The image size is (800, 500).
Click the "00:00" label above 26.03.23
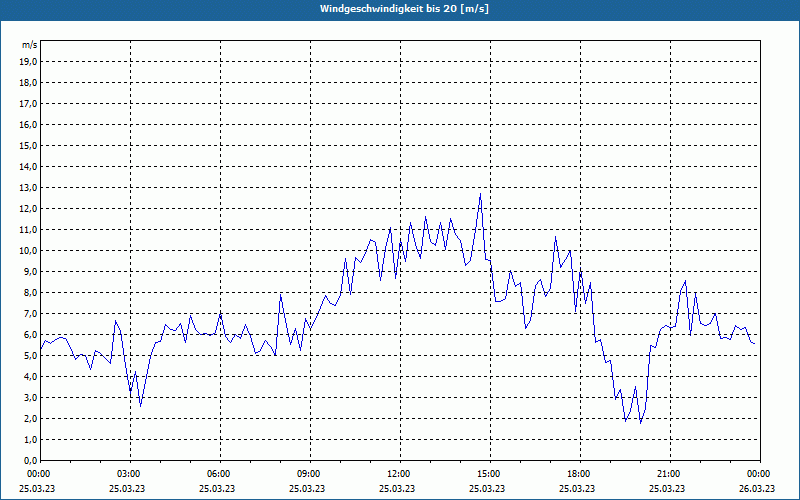point(760,474)
